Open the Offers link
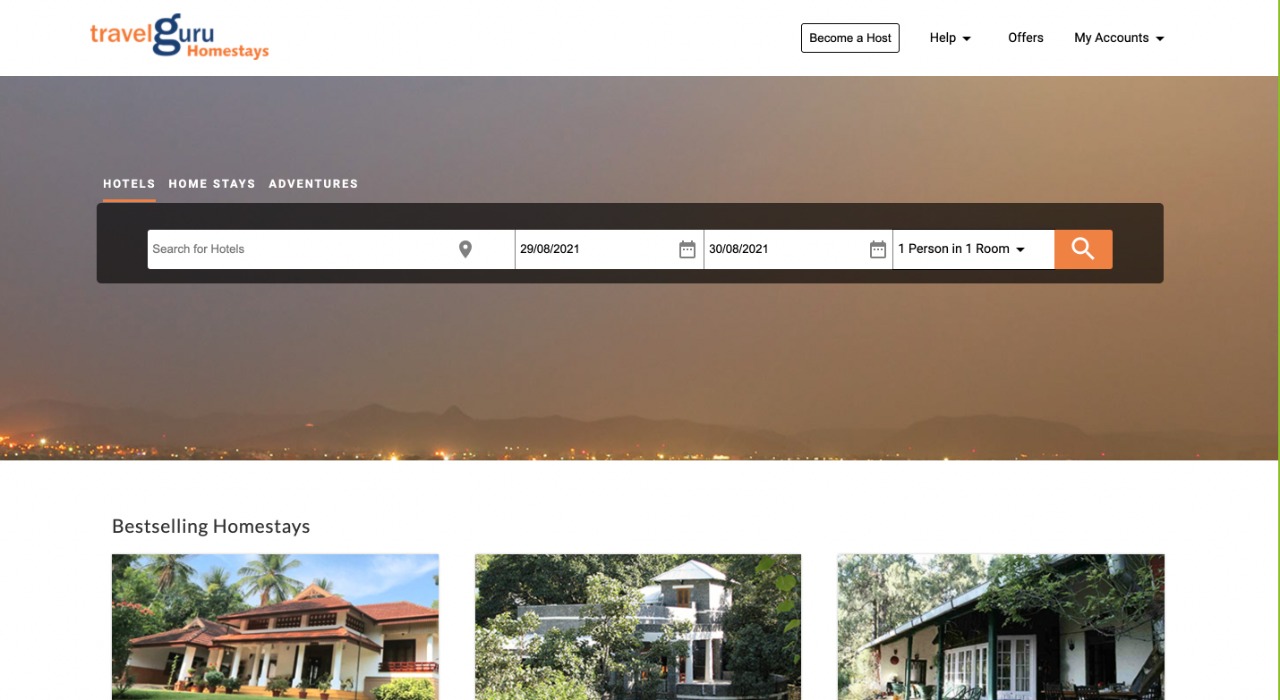Screen dimensions: 1280x700 click(x=1026, y=38)
